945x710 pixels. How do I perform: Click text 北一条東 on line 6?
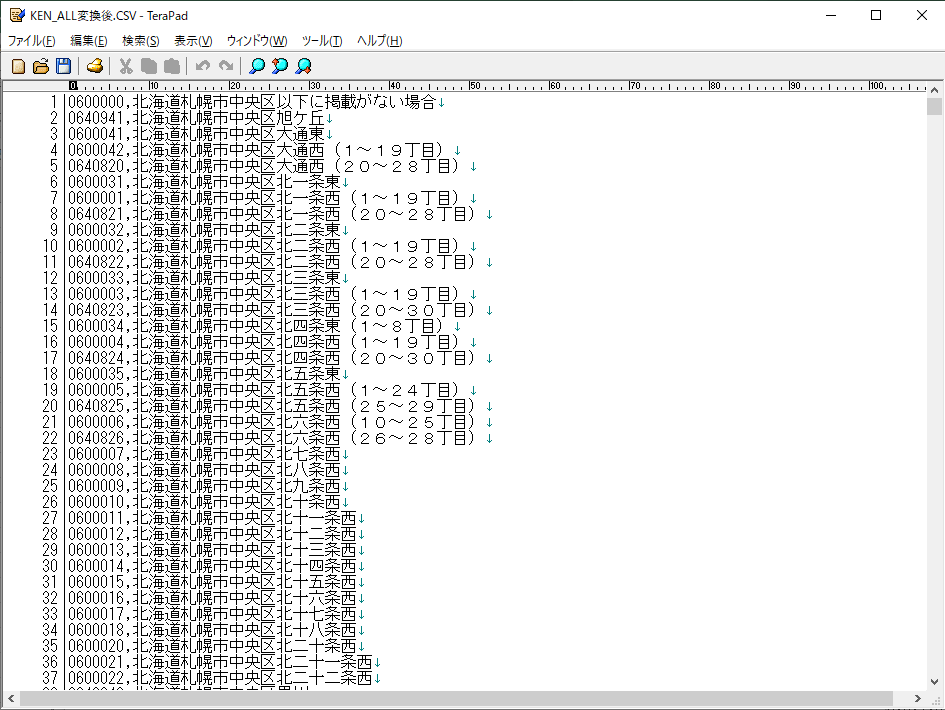click(308, 181)
